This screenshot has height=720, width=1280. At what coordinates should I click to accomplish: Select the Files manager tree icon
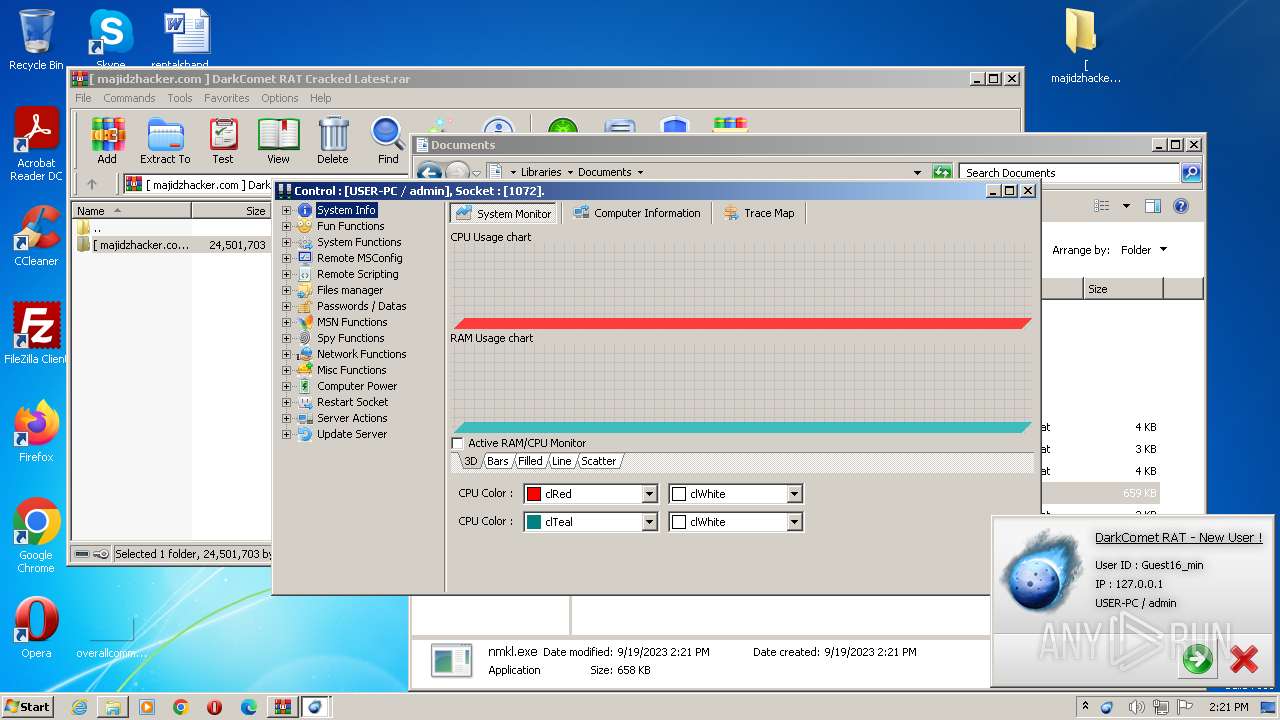click(305, 290)
